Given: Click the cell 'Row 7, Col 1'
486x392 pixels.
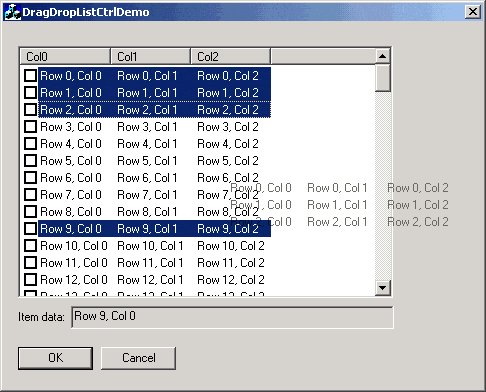Looking at the screenshot, I should point(147,195).
